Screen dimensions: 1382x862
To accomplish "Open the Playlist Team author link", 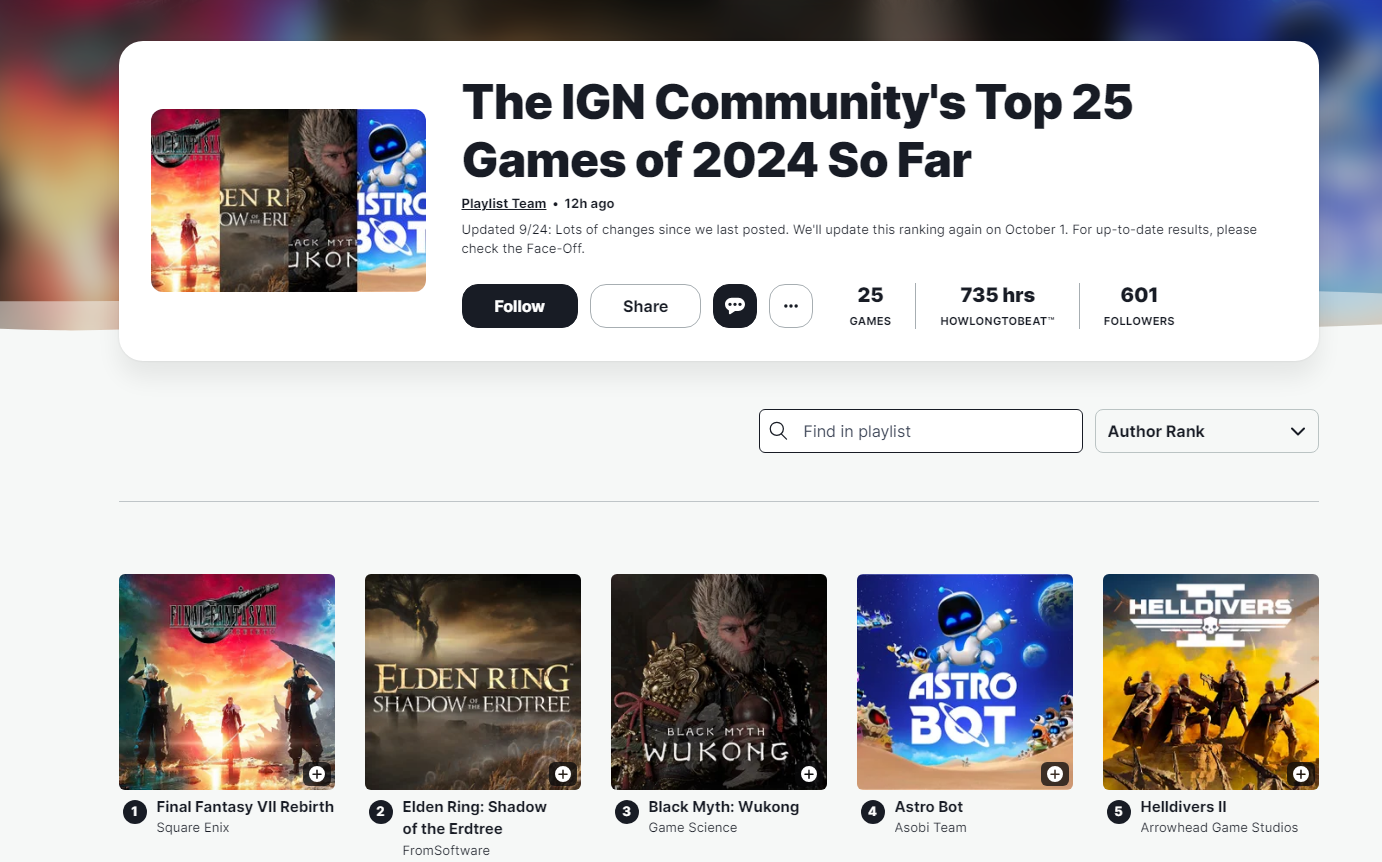I will (503, 204).
